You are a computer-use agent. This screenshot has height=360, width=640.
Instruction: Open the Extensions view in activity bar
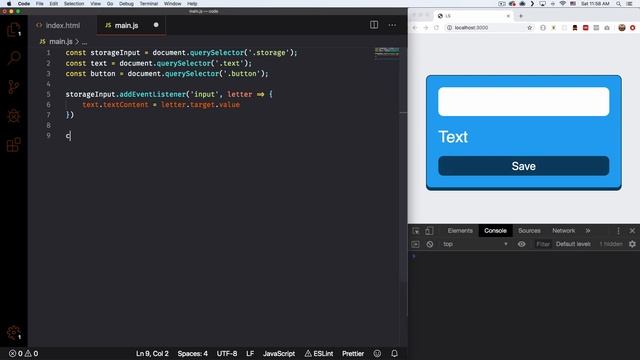tap(13, 145)
